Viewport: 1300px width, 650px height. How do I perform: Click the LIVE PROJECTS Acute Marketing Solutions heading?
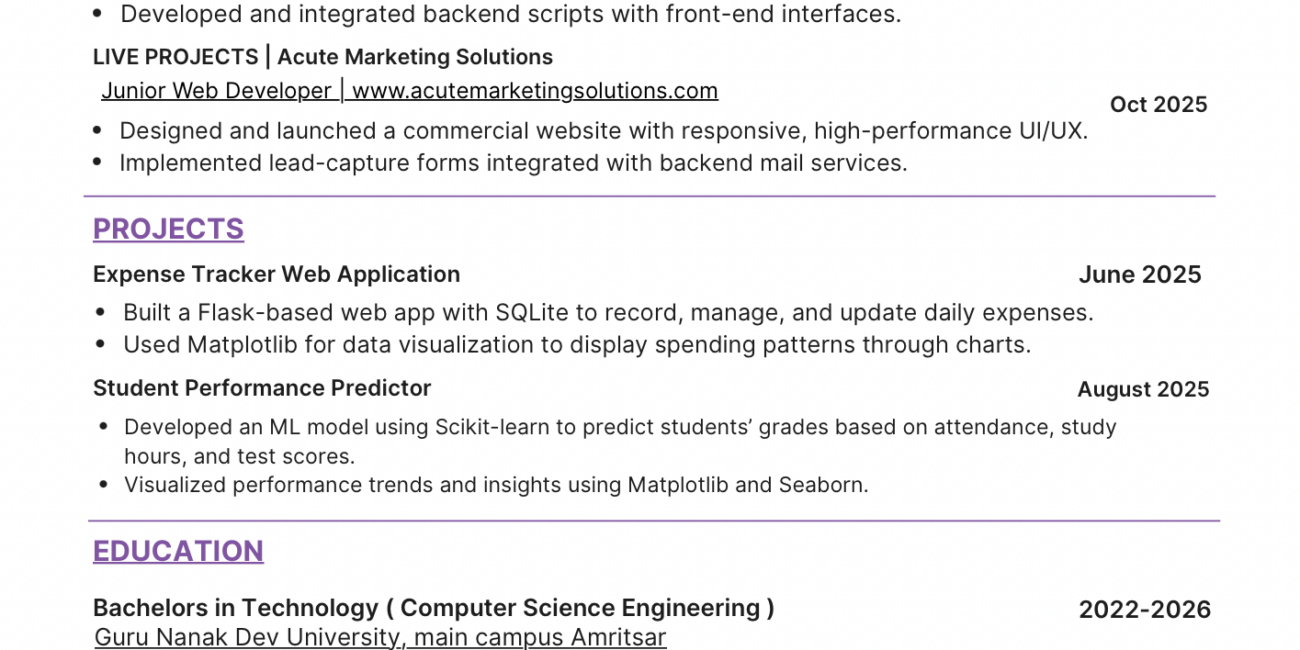tap(322, 57)
